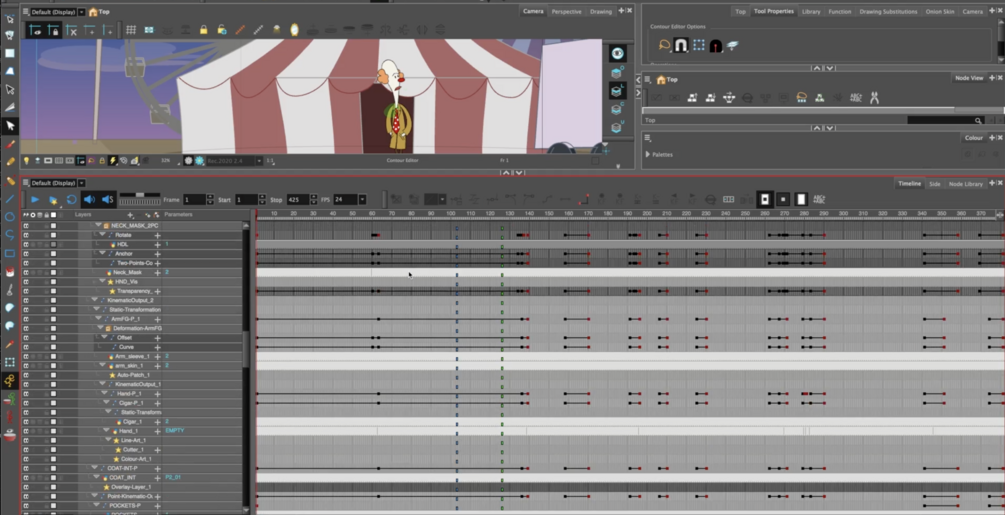Toggle the Arm_sleeve_1 layer colour checkbox
Screen dimensions: 1005x515
[53, 356]
